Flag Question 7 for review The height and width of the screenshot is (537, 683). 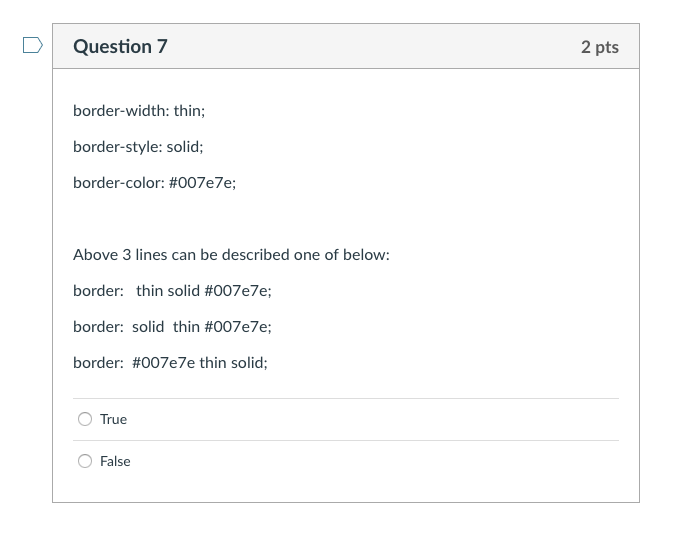(33, 45)
